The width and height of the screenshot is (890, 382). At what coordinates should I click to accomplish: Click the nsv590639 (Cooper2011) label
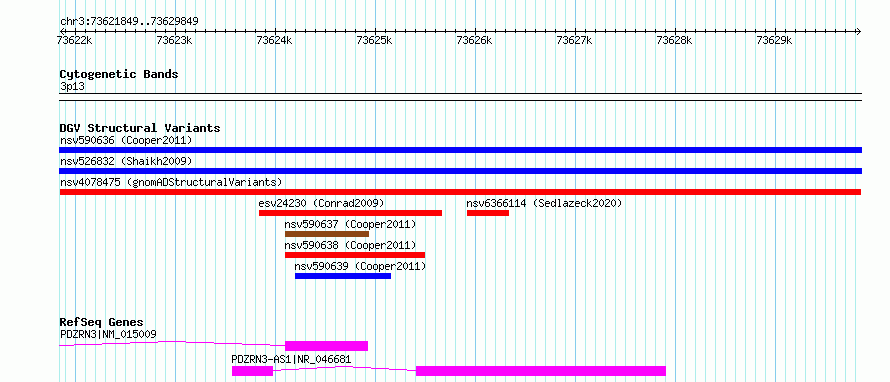click(360, 266)
